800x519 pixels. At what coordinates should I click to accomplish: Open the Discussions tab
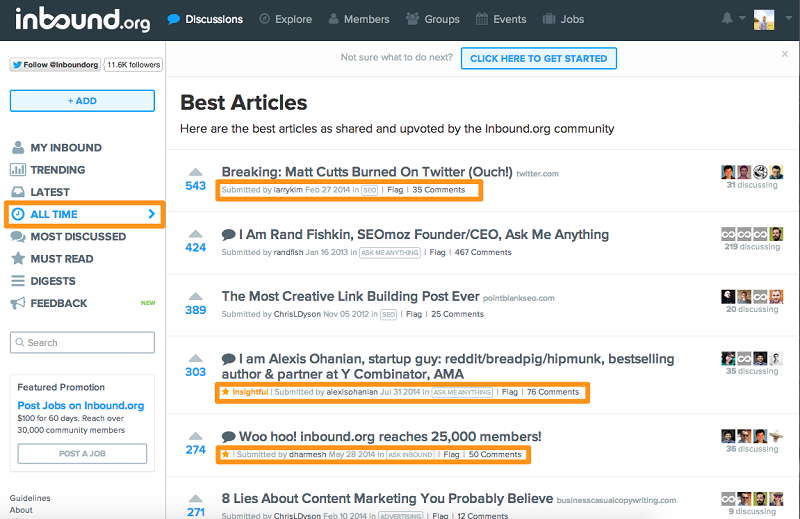[205, 19]
